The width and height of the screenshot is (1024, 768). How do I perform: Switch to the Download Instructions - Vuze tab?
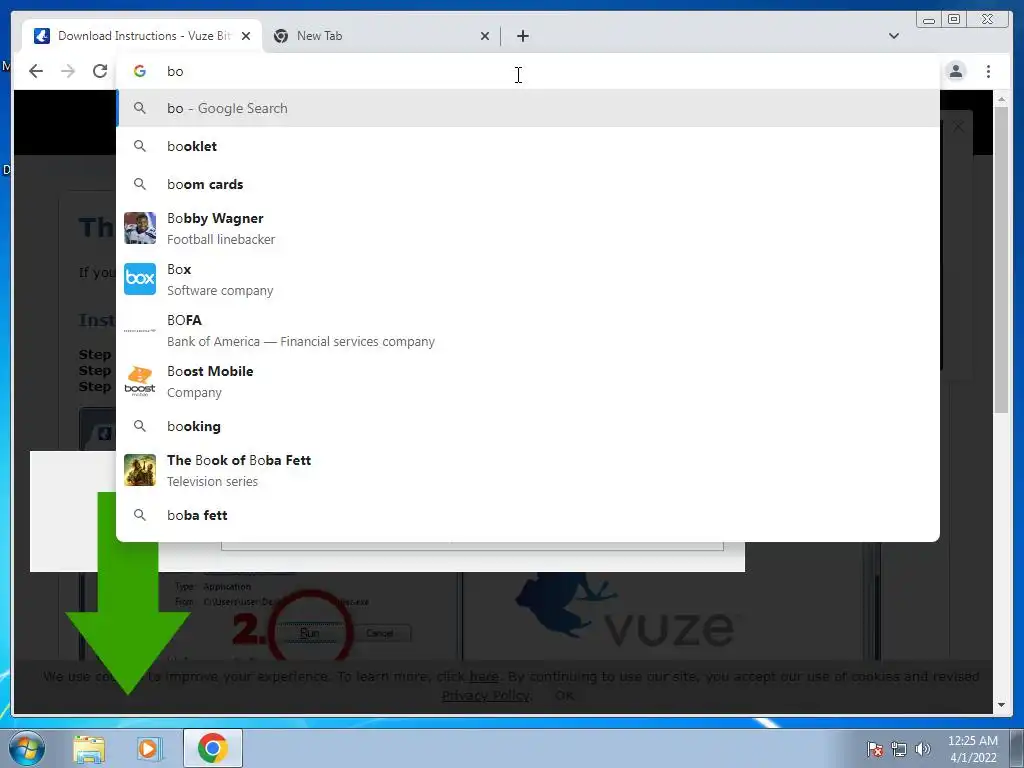(142, 36)
